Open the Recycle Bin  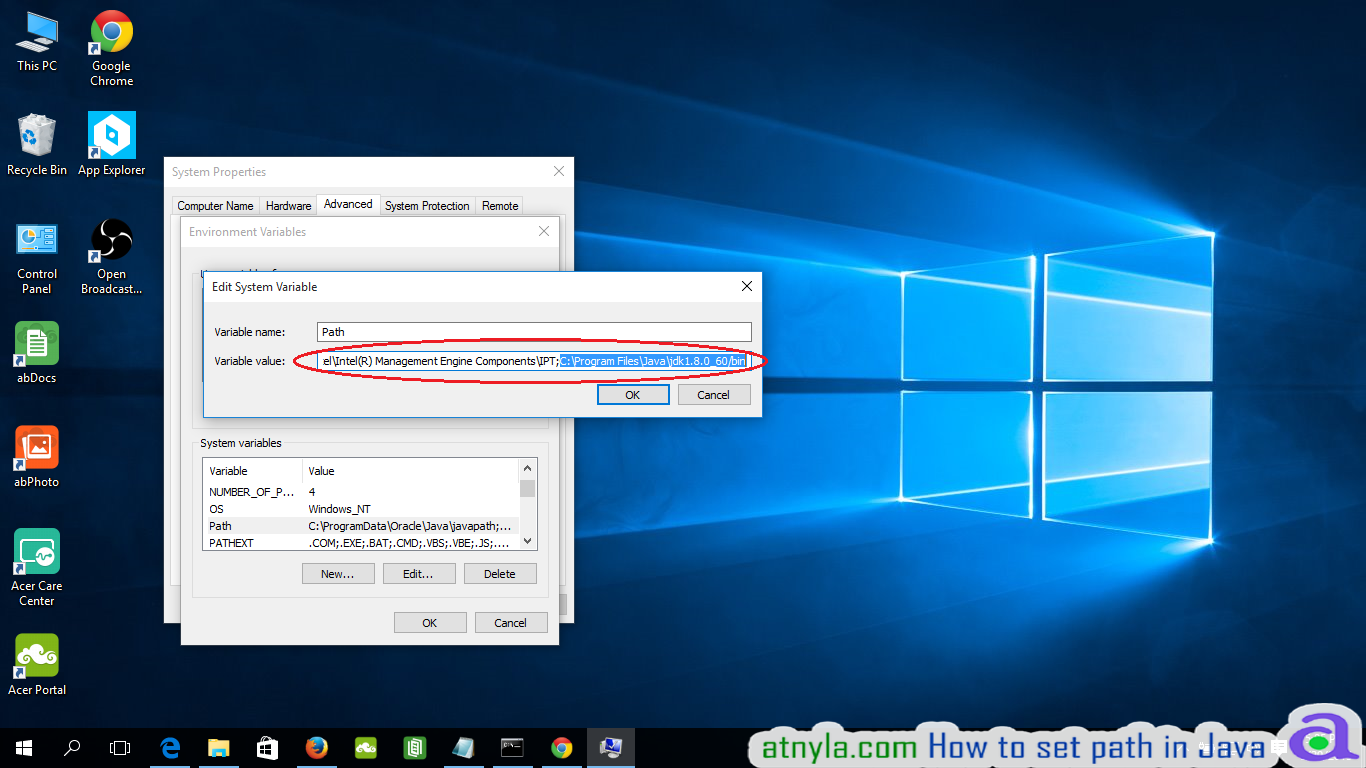coord(36,140)
